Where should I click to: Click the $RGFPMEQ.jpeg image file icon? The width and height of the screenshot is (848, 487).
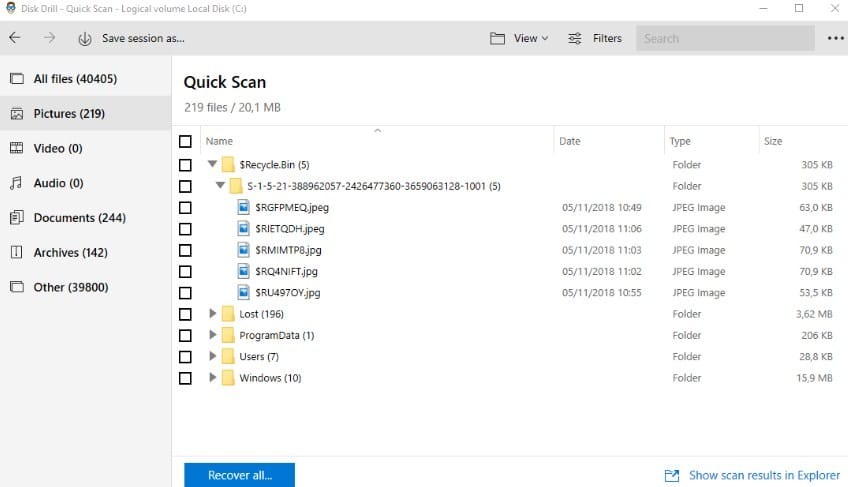tap(244, 207)
